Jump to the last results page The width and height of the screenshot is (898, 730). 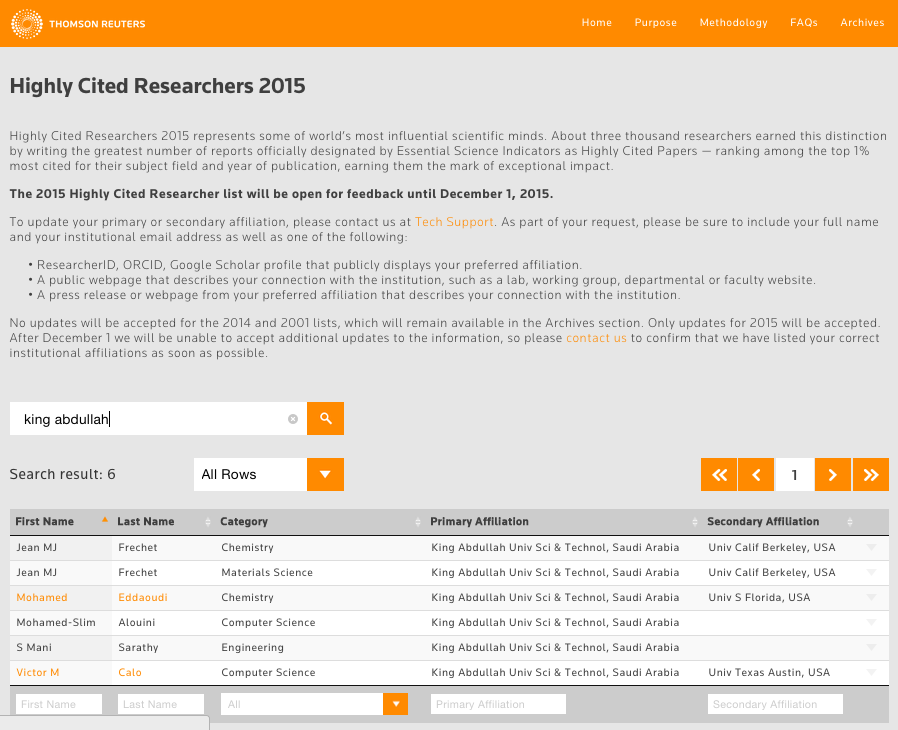tap(870, 475)
